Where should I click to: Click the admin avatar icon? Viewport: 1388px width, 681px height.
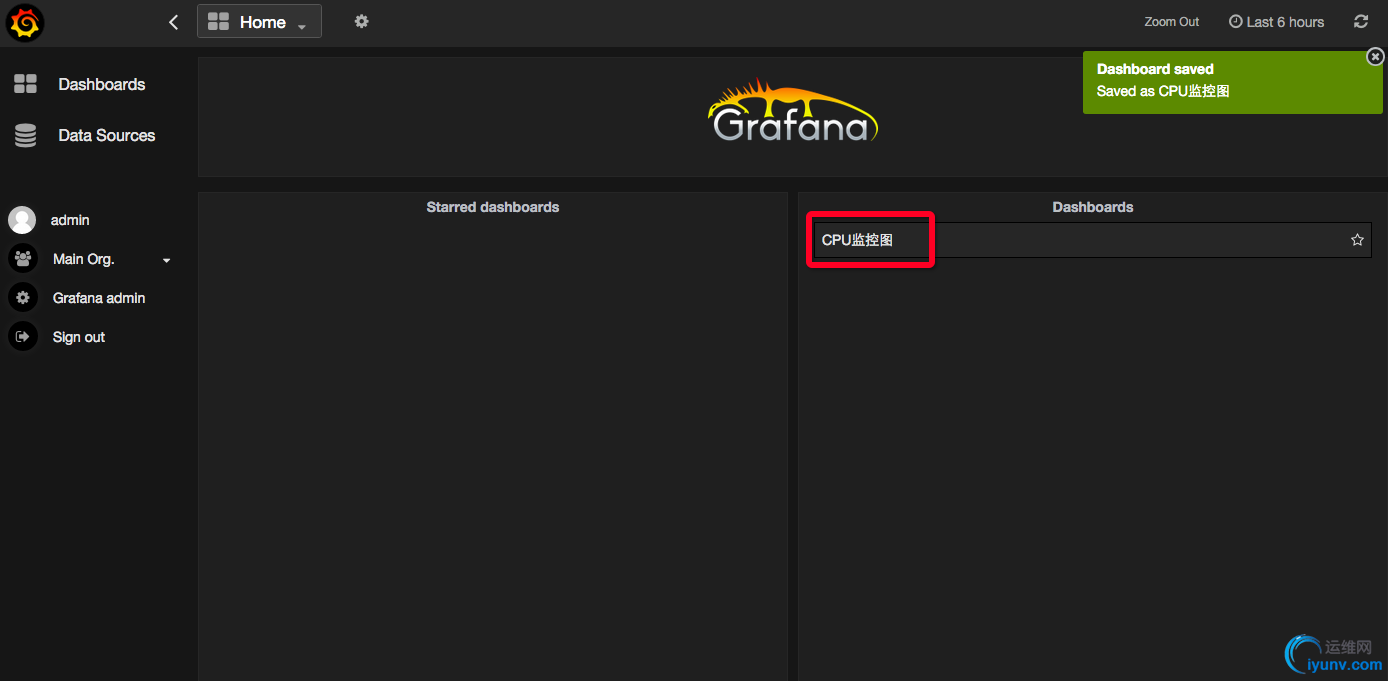[x=22, y=220]
